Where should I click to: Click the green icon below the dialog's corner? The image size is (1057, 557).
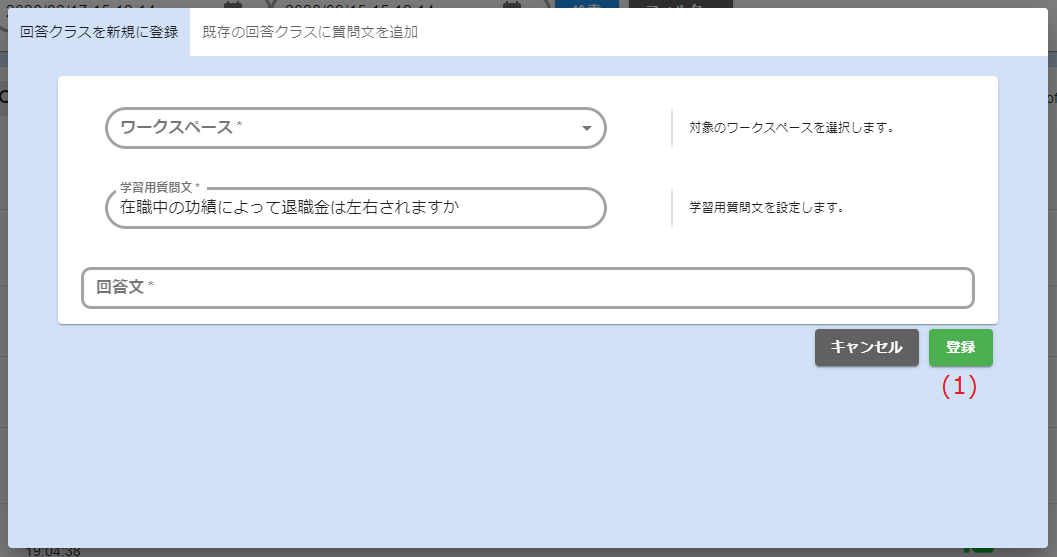click(978, 551)
